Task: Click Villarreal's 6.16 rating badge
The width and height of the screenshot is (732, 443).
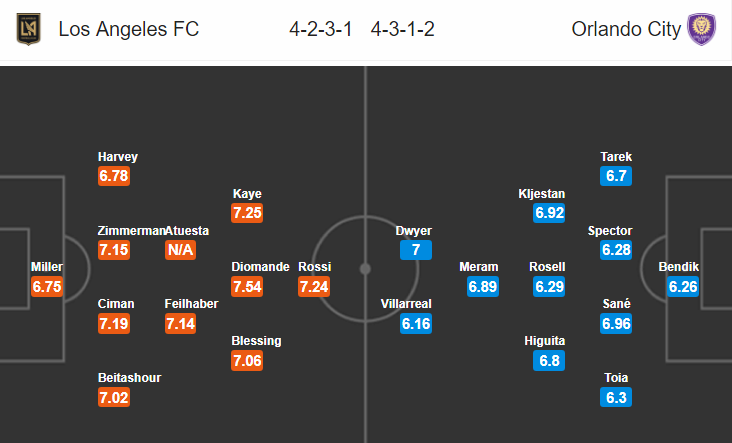Action: coord(416,323)
